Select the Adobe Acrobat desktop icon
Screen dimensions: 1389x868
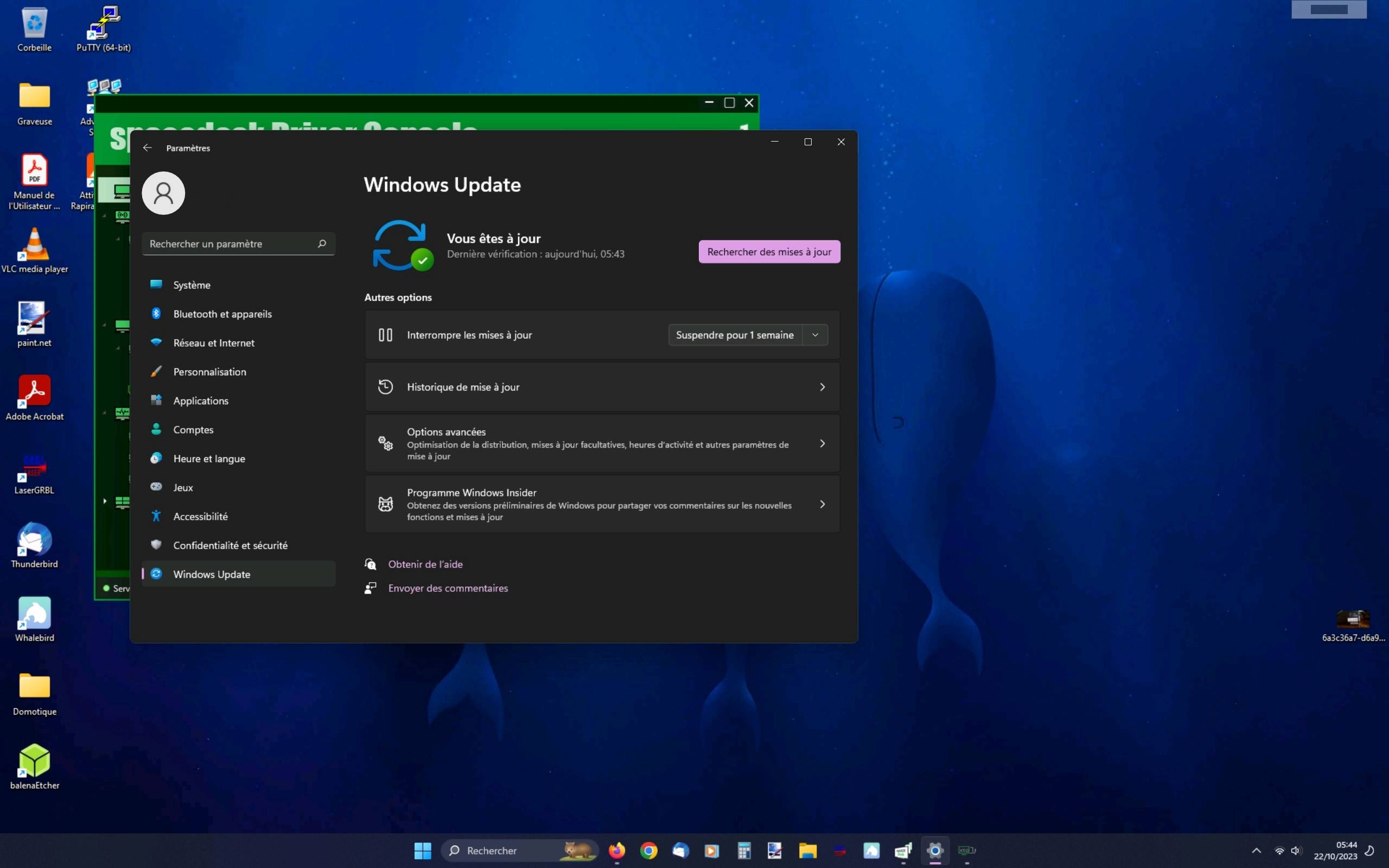34,398
